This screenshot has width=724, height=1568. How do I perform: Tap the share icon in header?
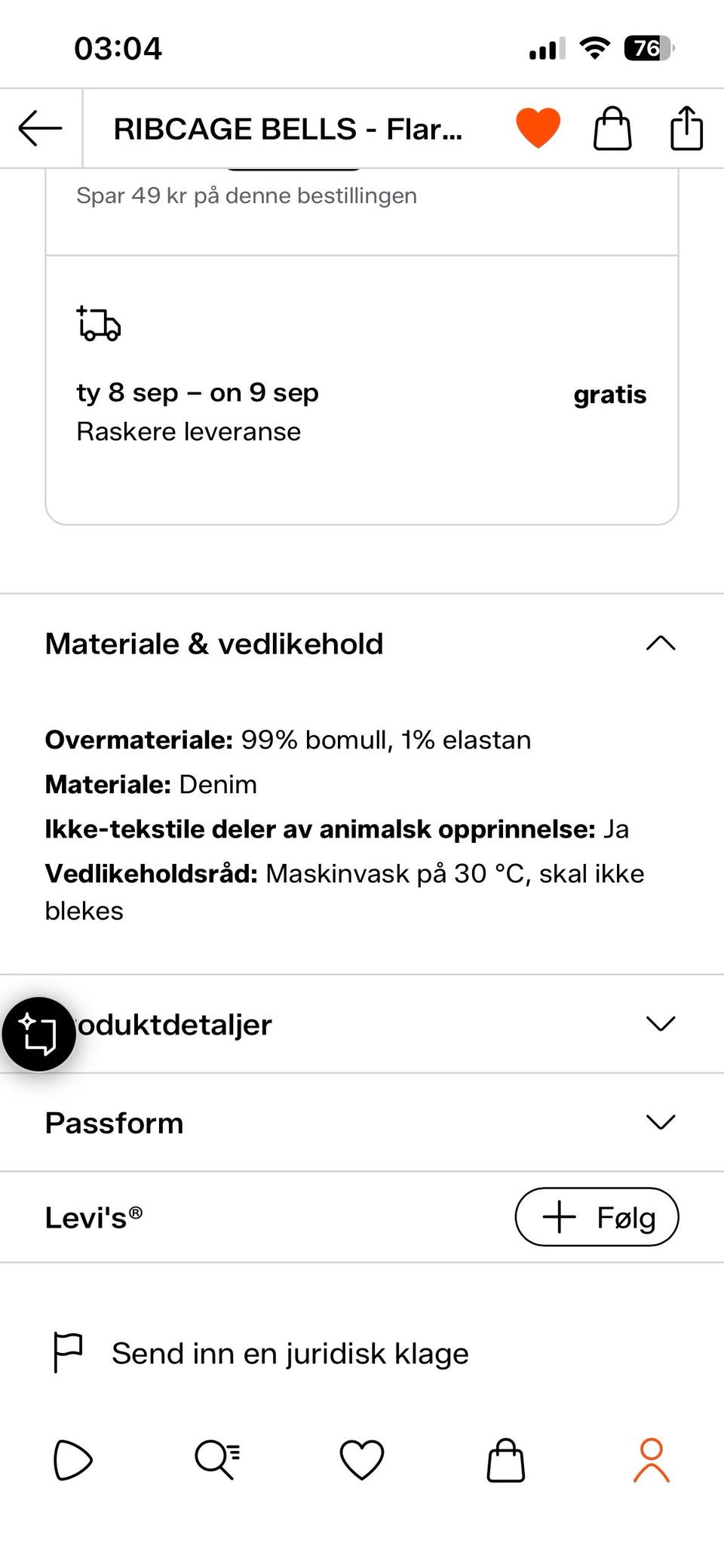pos(686,128)
